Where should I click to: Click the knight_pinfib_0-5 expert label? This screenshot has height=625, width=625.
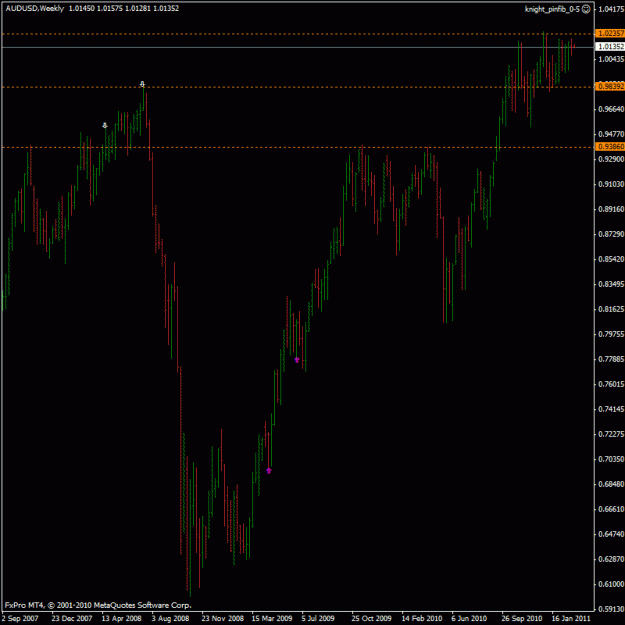coord(552,9)
